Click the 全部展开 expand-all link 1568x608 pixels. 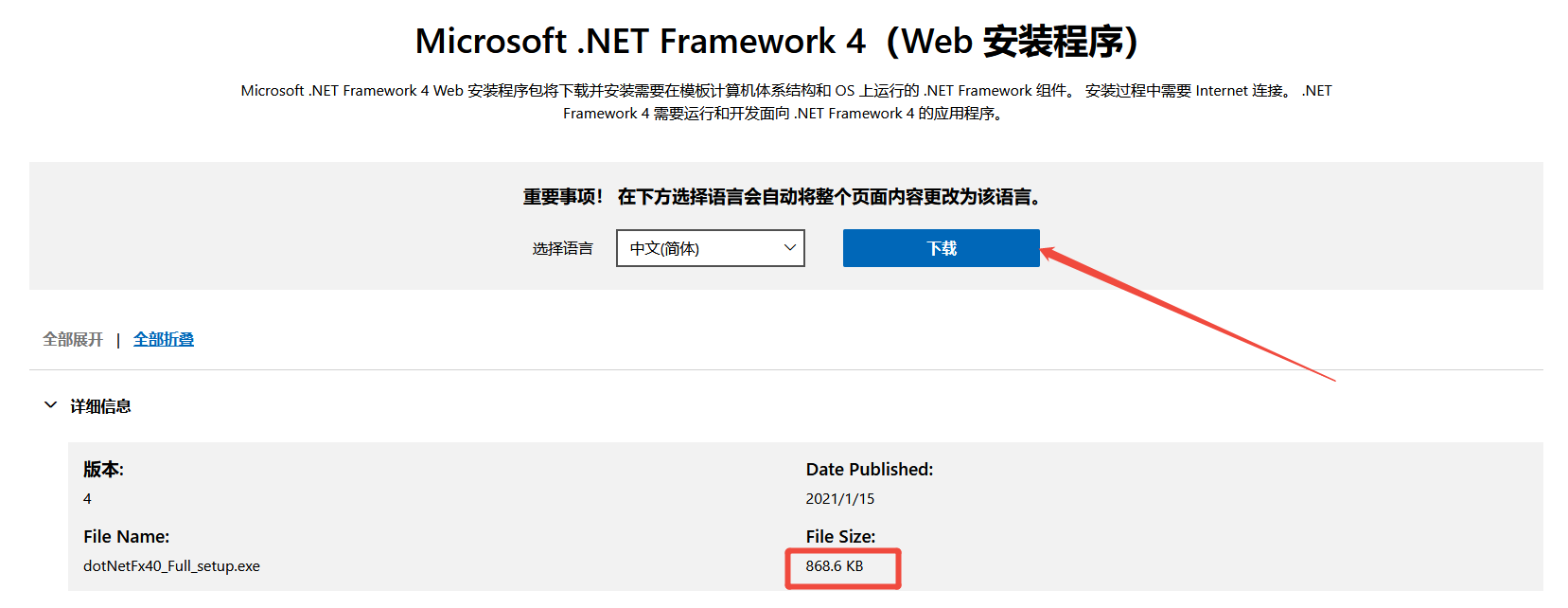pos(72,338)
